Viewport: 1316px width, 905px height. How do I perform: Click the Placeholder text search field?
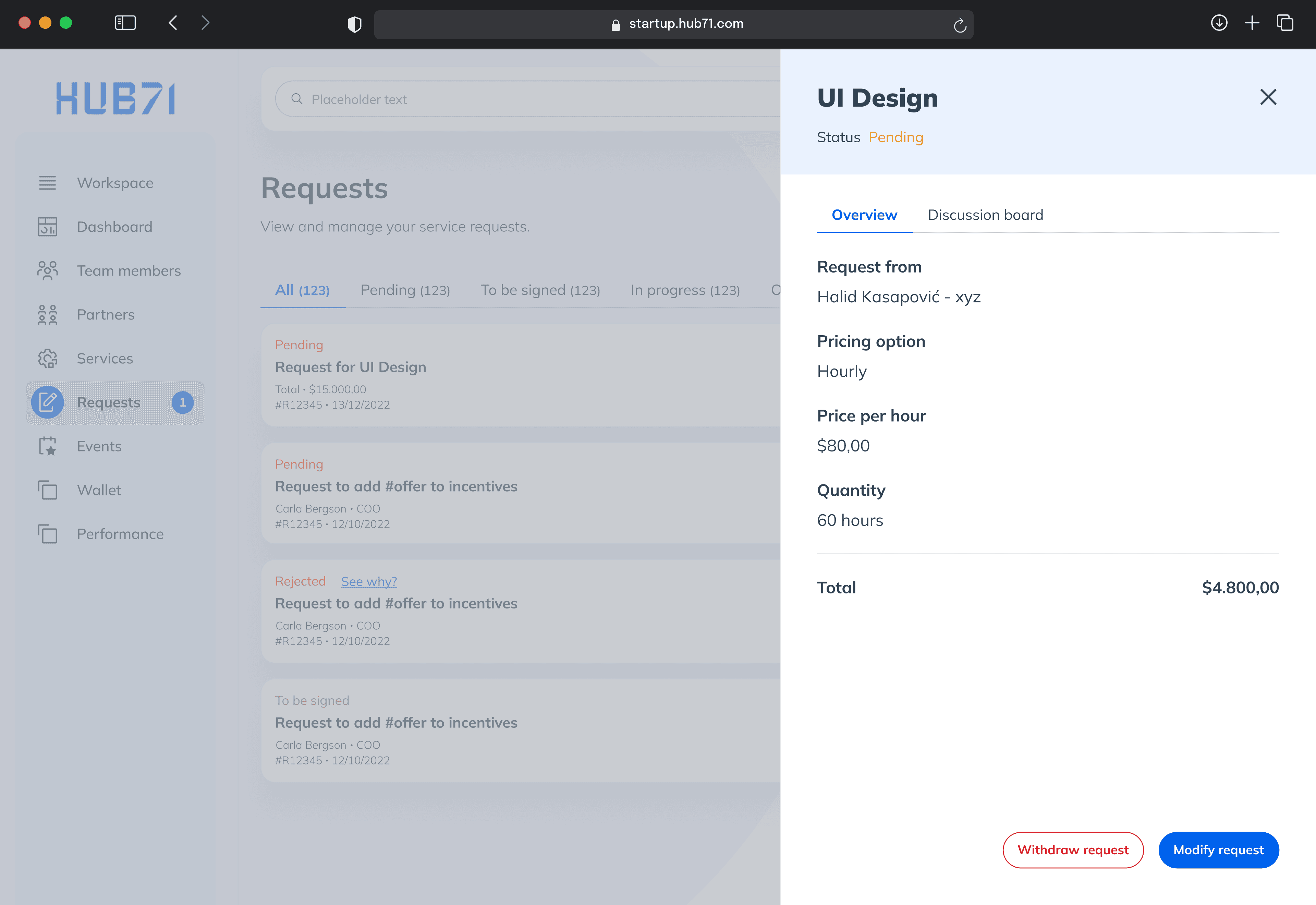(x=527, y=99)
